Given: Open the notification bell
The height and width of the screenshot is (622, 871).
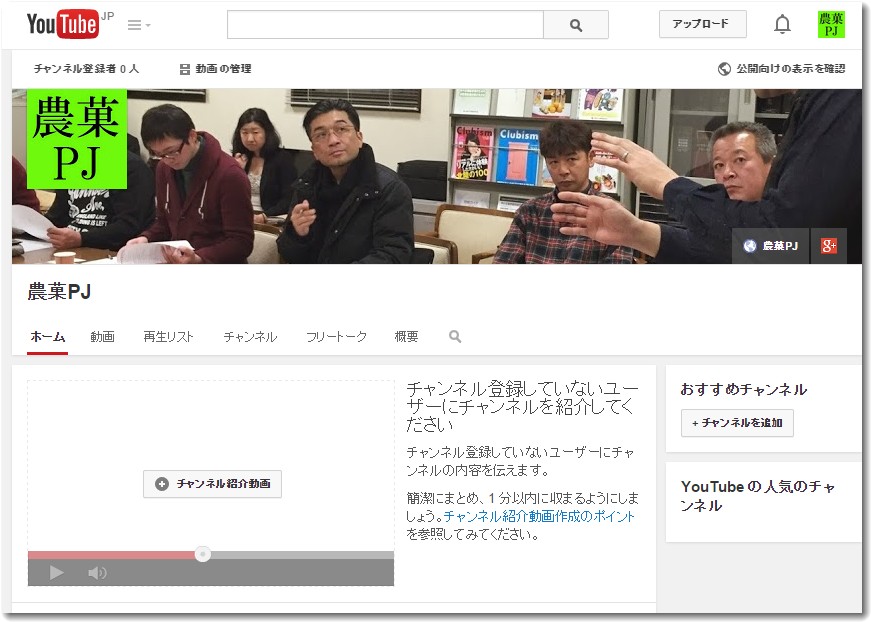Looking at the screenshot, I should click(781, 23).
